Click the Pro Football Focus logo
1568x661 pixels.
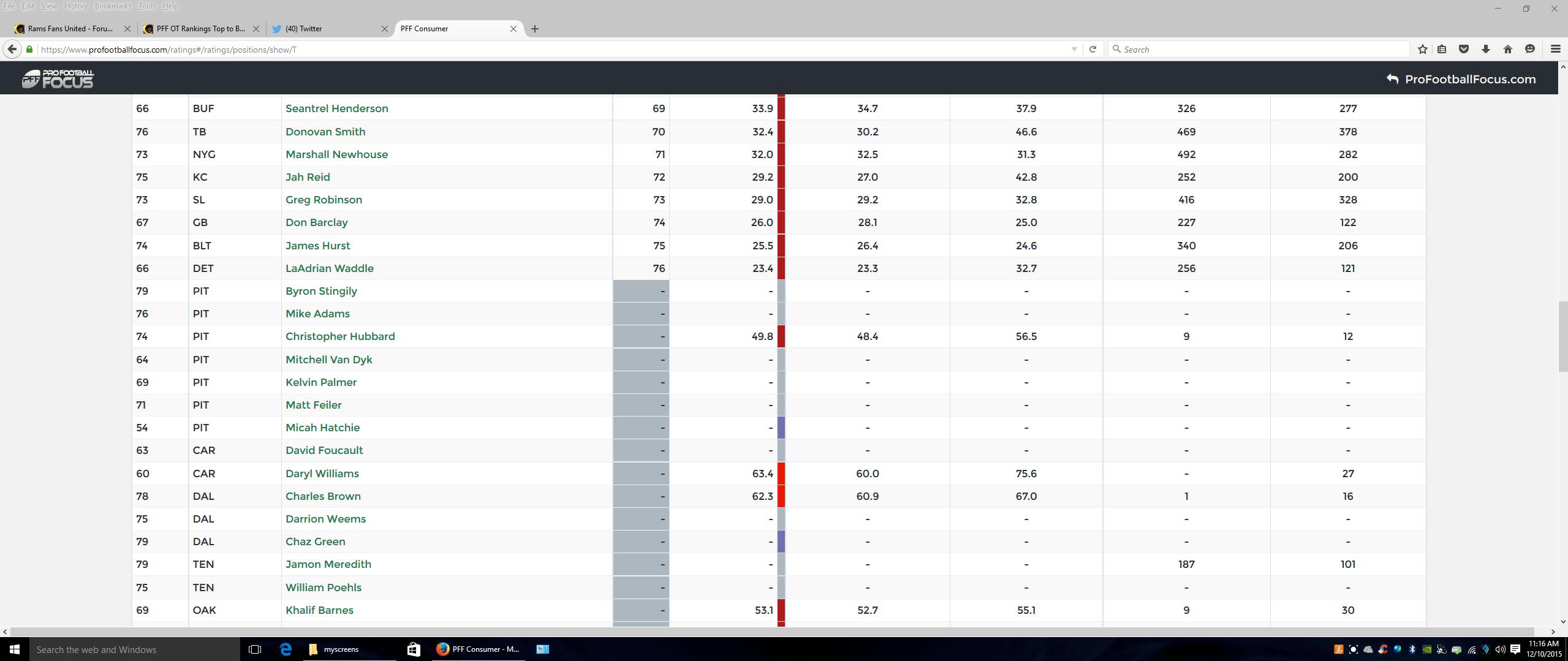pos(58,79)
